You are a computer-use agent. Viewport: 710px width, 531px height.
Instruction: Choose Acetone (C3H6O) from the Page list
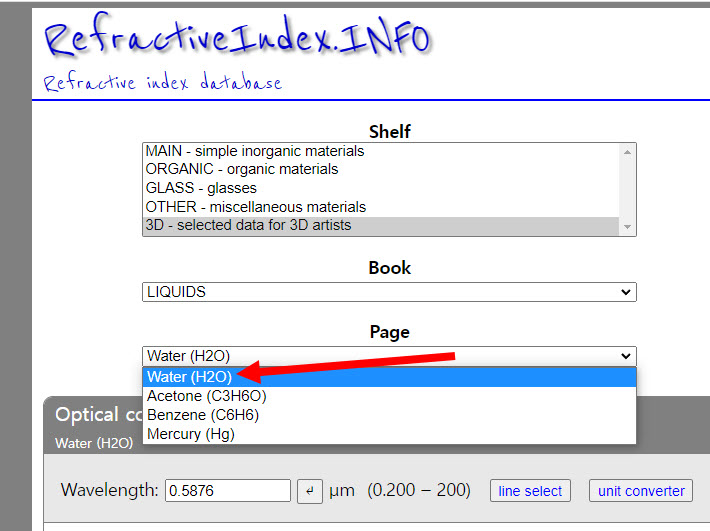pyautogui.click(x=389, y=396)
